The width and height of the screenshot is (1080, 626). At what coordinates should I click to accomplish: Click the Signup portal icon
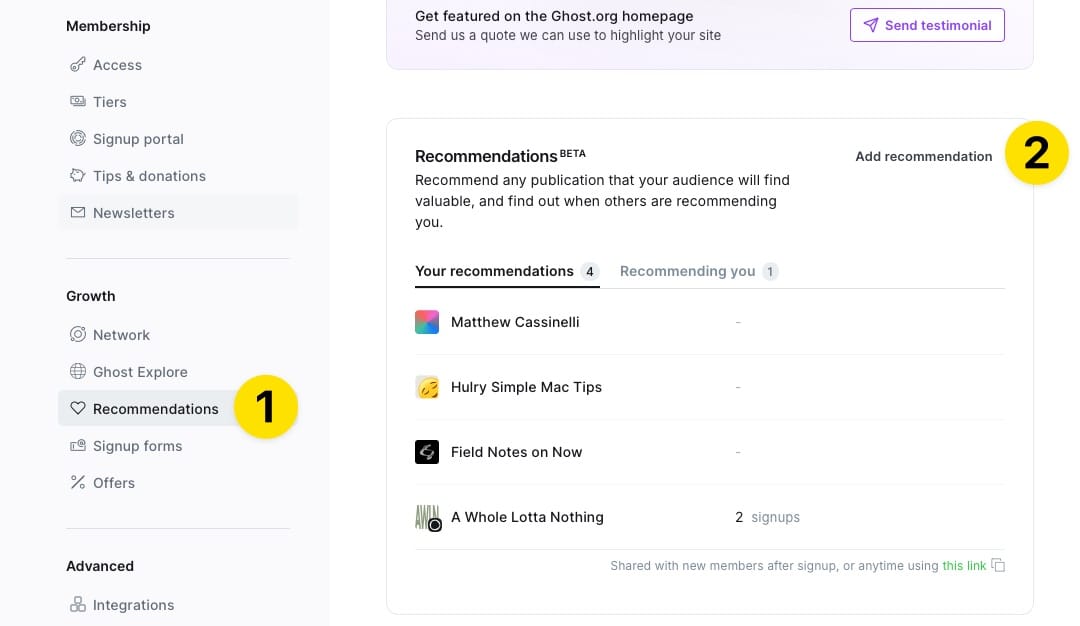(x=78, y=138)
